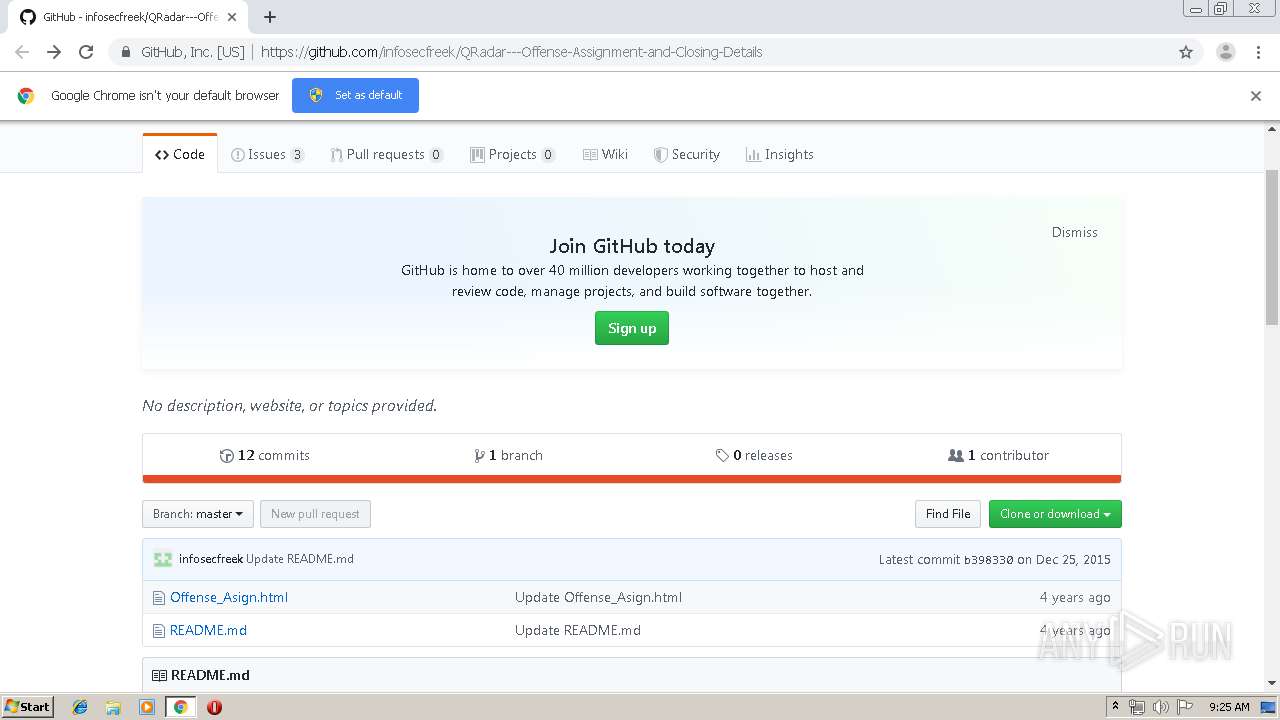Open the Insights tab
The image size is (1280, 720).
[x=779, y=154]
